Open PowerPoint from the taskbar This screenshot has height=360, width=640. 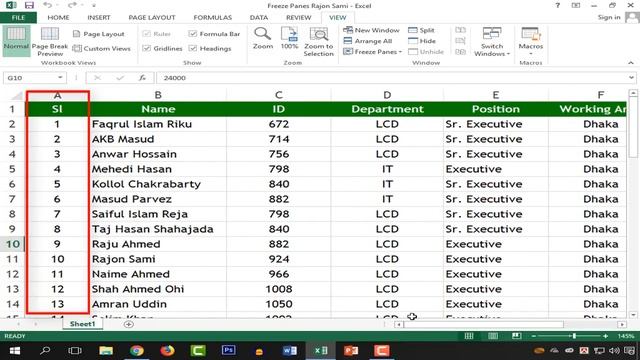[x=351, y=350]
